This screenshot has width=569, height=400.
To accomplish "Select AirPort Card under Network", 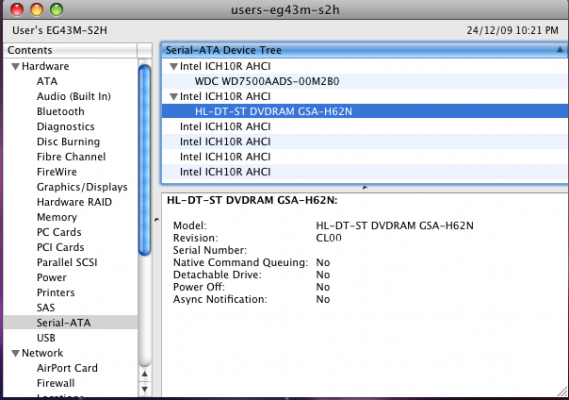I will pos(67,368).
